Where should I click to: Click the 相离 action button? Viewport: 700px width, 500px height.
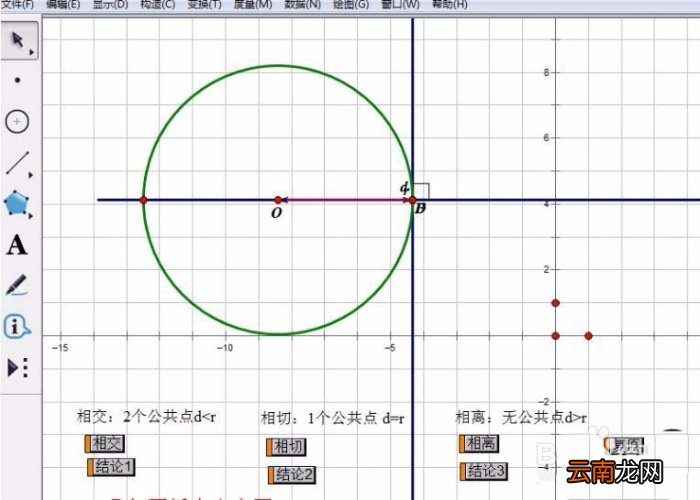tap(479, 443)
